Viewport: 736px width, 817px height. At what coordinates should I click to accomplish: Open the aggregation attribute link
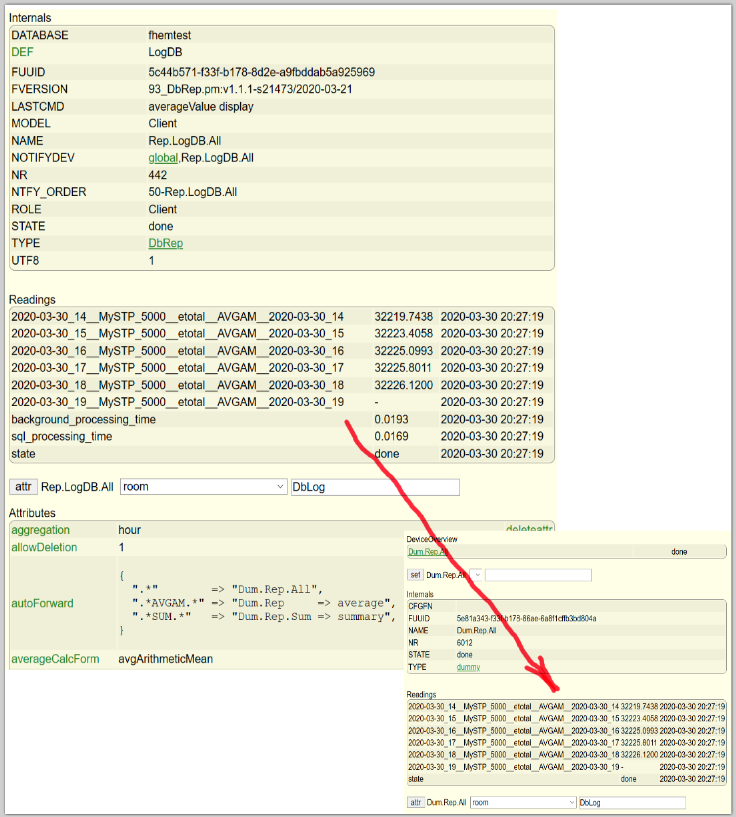coord(41,530)
